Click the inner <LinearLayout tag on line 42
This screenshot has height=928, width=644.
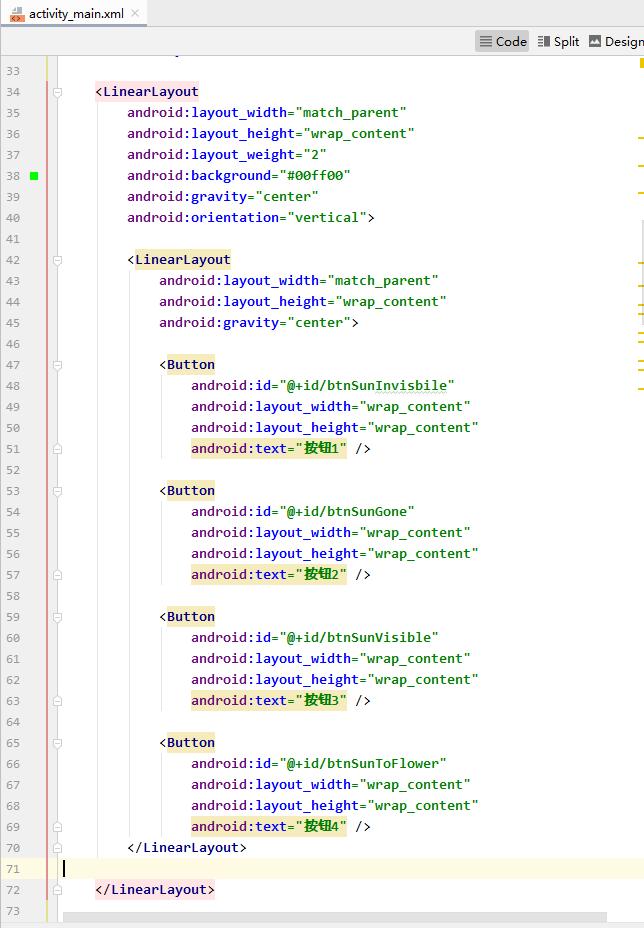[x=179, y=260]
